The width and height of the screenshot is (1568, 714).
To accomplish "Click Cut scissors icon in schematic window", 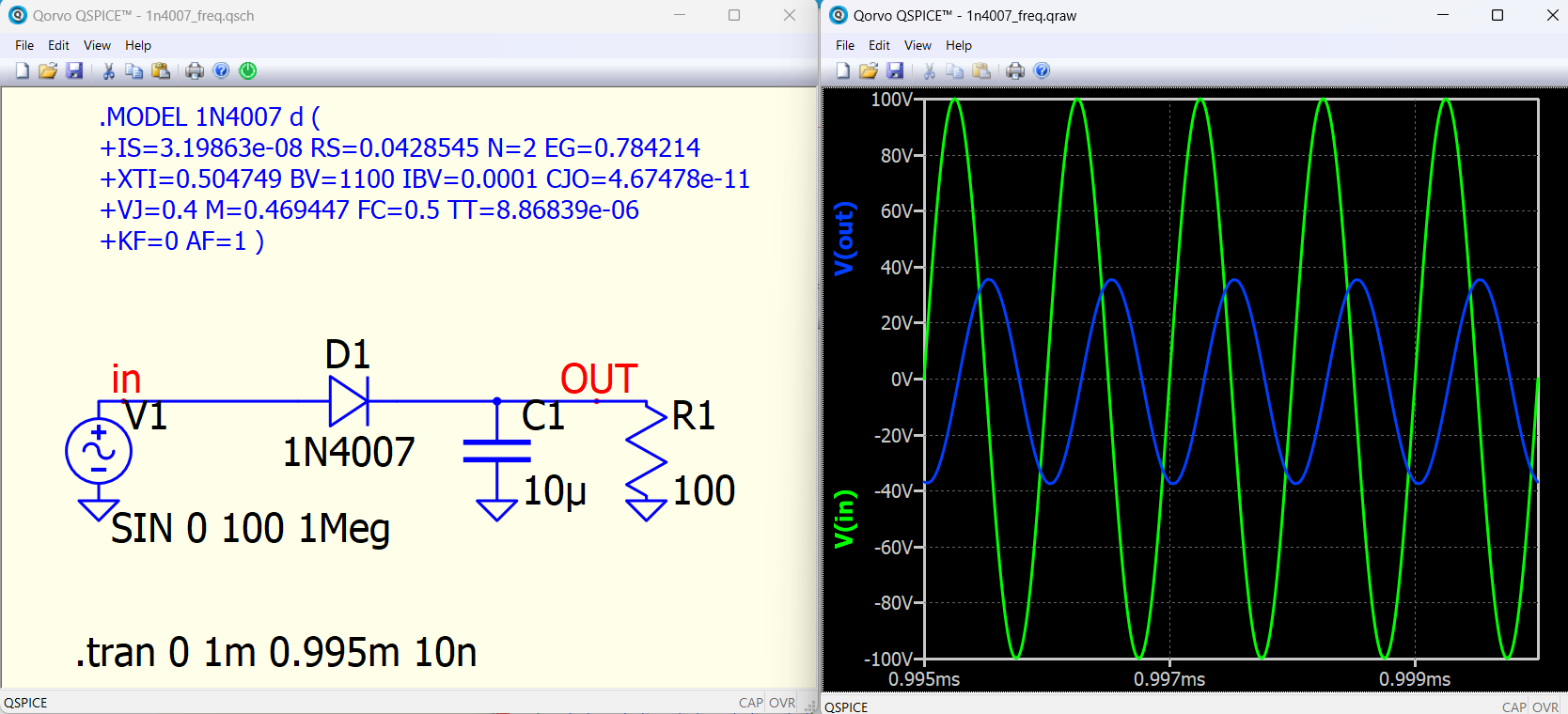I will [108, 70].
